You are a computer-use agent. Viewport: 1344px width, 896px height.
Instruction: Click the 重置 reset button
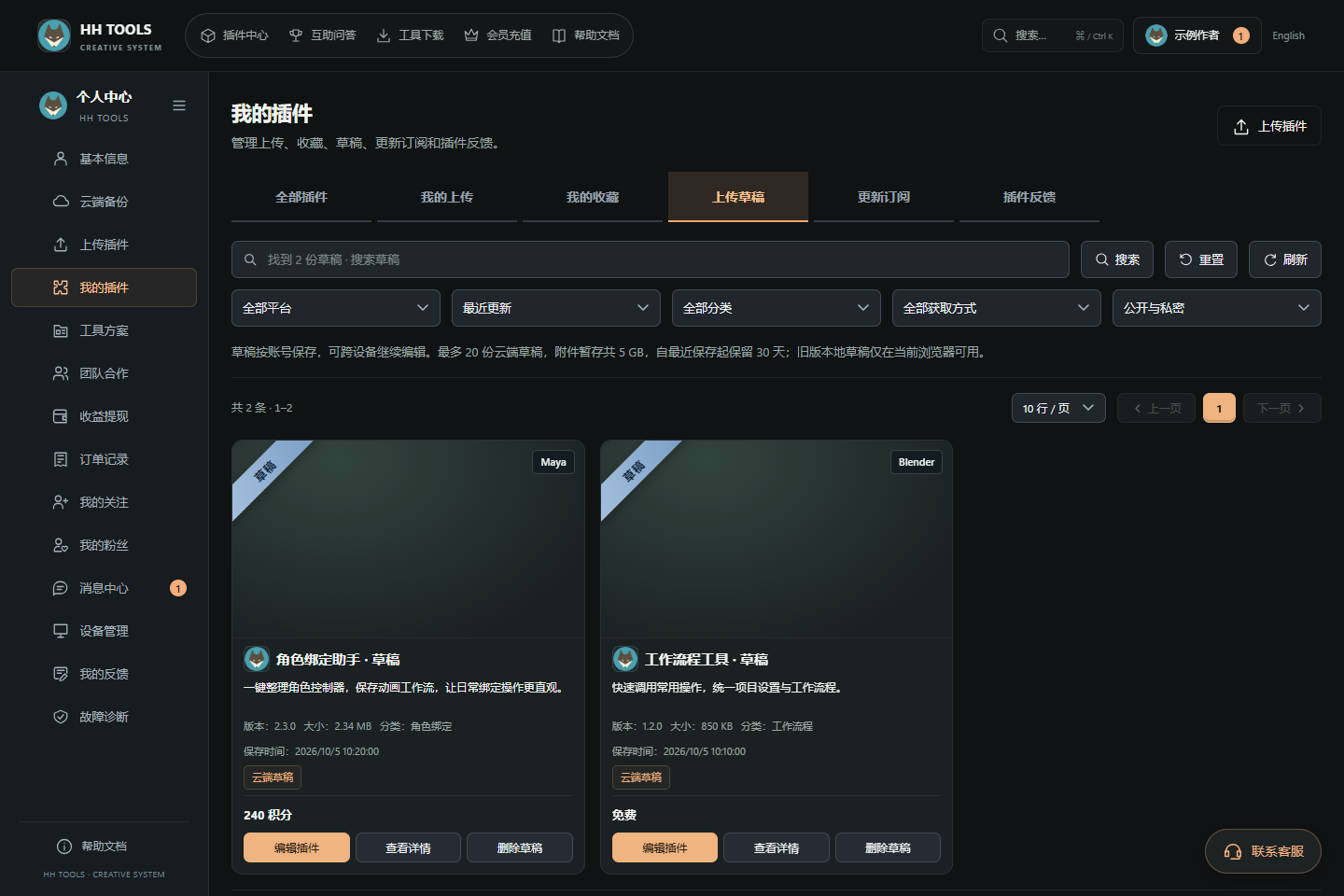pyautogui.click(x=1201, y=259)
